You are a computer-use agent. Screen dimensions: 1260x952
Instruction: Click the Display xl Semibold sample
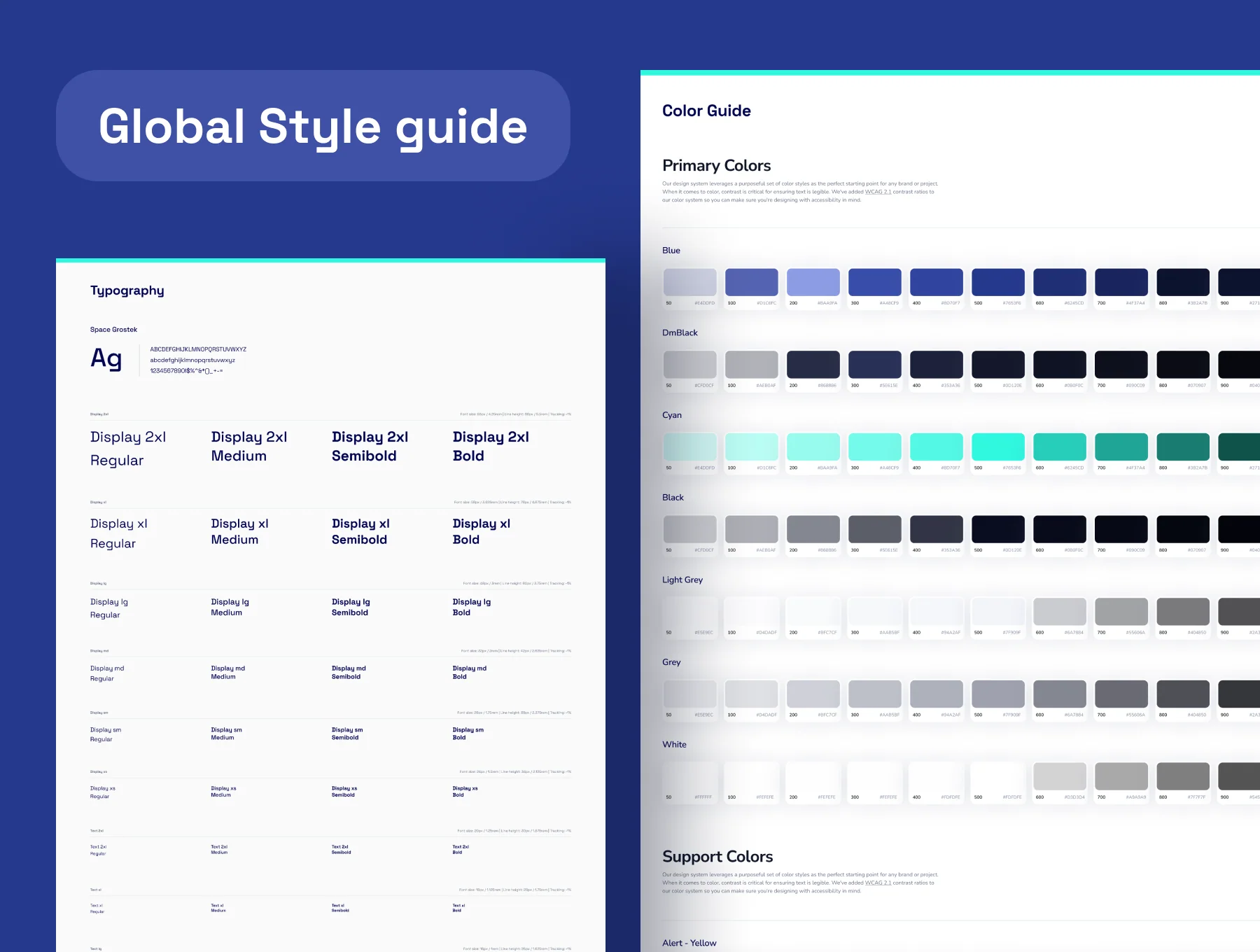click(x=360, y=532)
